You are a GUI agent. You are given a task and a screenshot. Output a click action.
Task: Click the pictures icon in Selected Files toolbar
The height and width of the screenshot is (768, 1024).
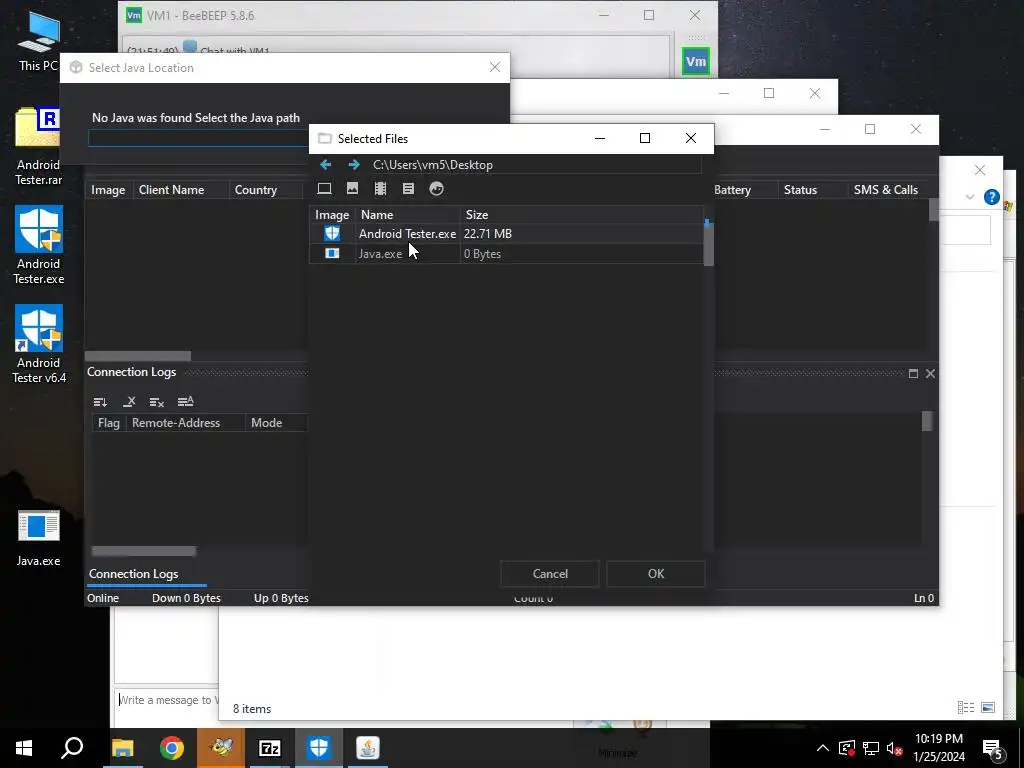pyautogui.click(x=353, y=189)
